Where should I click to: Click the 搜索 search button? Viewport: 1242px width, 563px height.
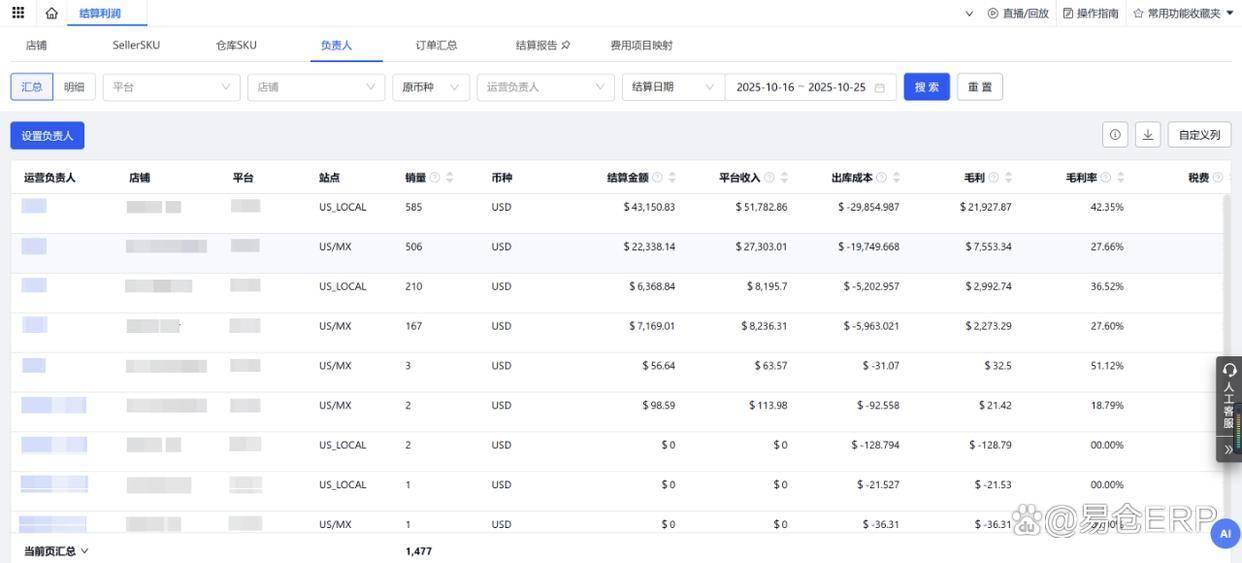(926, 87)
